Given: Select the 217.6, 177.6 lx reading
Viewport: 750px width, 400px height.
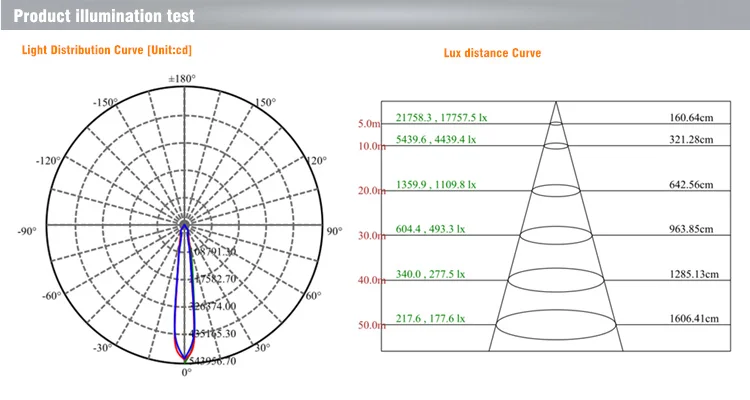Looking at the screenshot, I should click(x=432, y=318).
